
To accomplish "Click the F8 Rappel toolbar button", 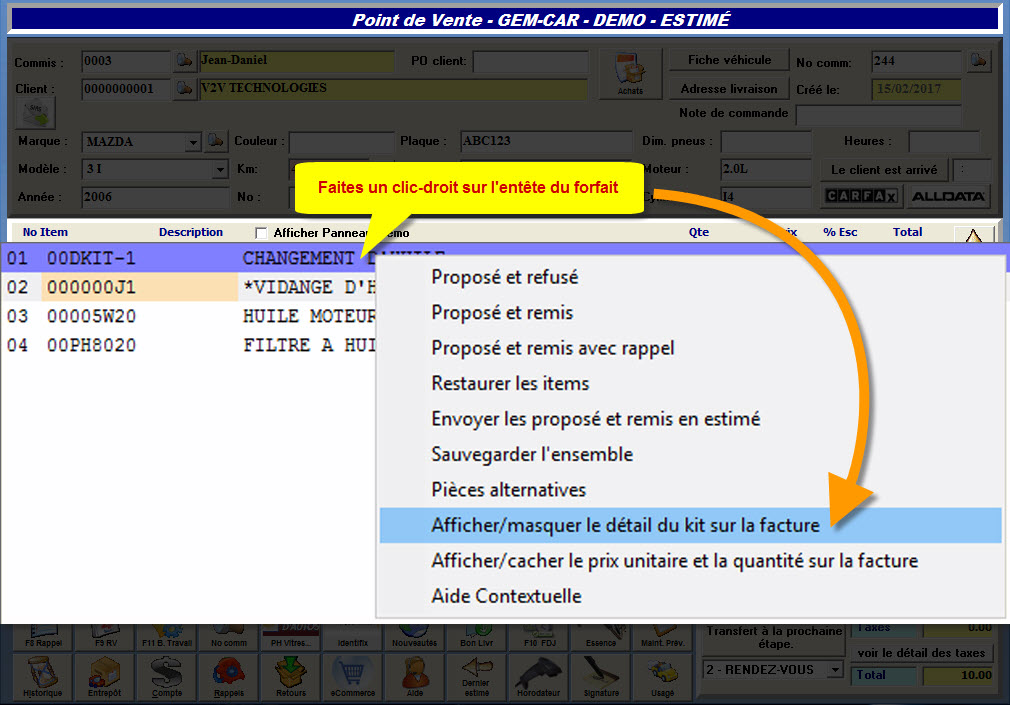I will (43, 637).
